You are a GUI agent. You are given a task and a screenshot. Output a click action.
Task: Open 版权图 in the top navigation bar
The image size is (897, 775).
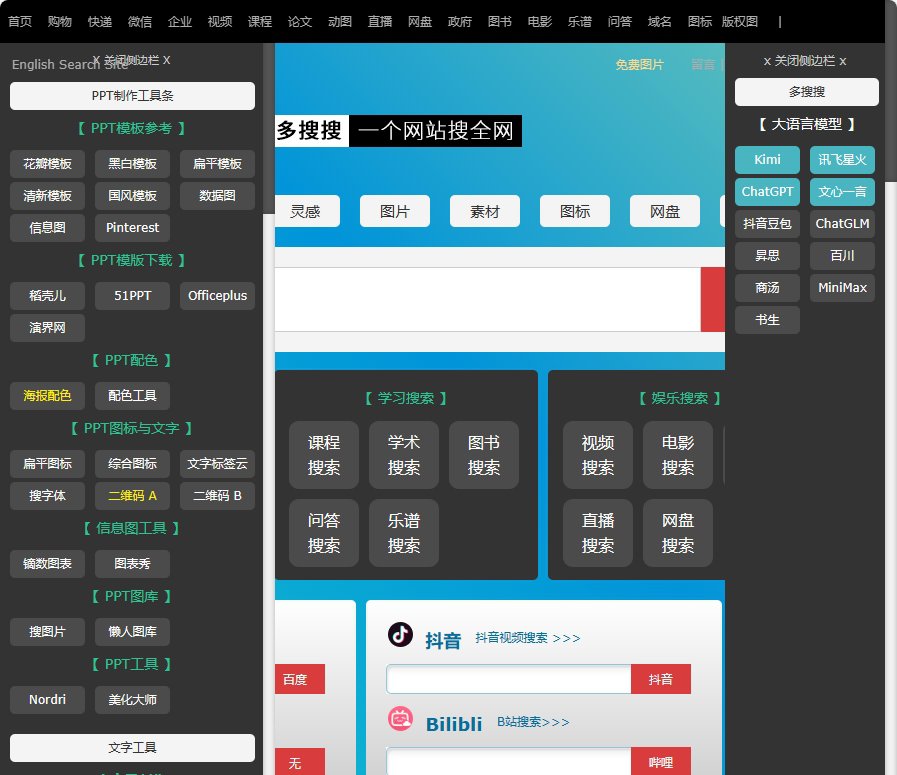coord(740,22)
